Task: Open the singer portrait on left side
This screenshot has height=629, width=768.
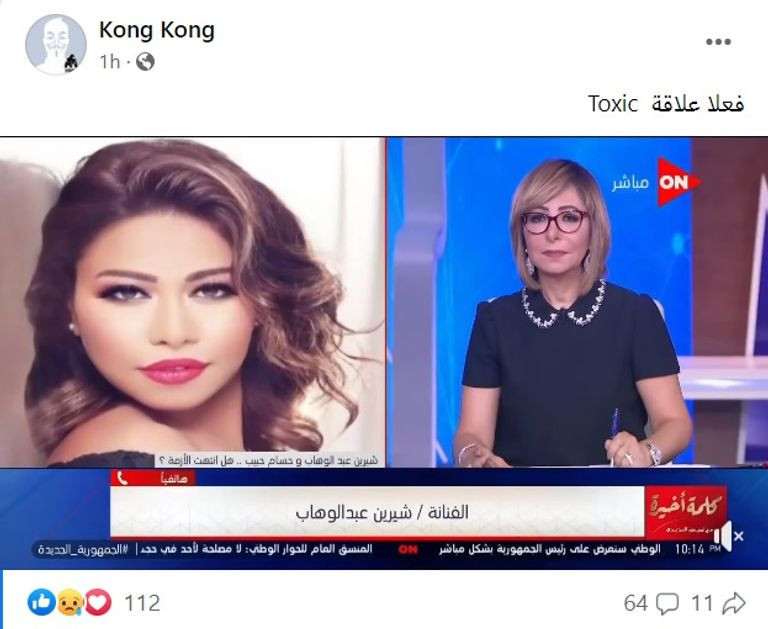Action: tap(192, 302)
